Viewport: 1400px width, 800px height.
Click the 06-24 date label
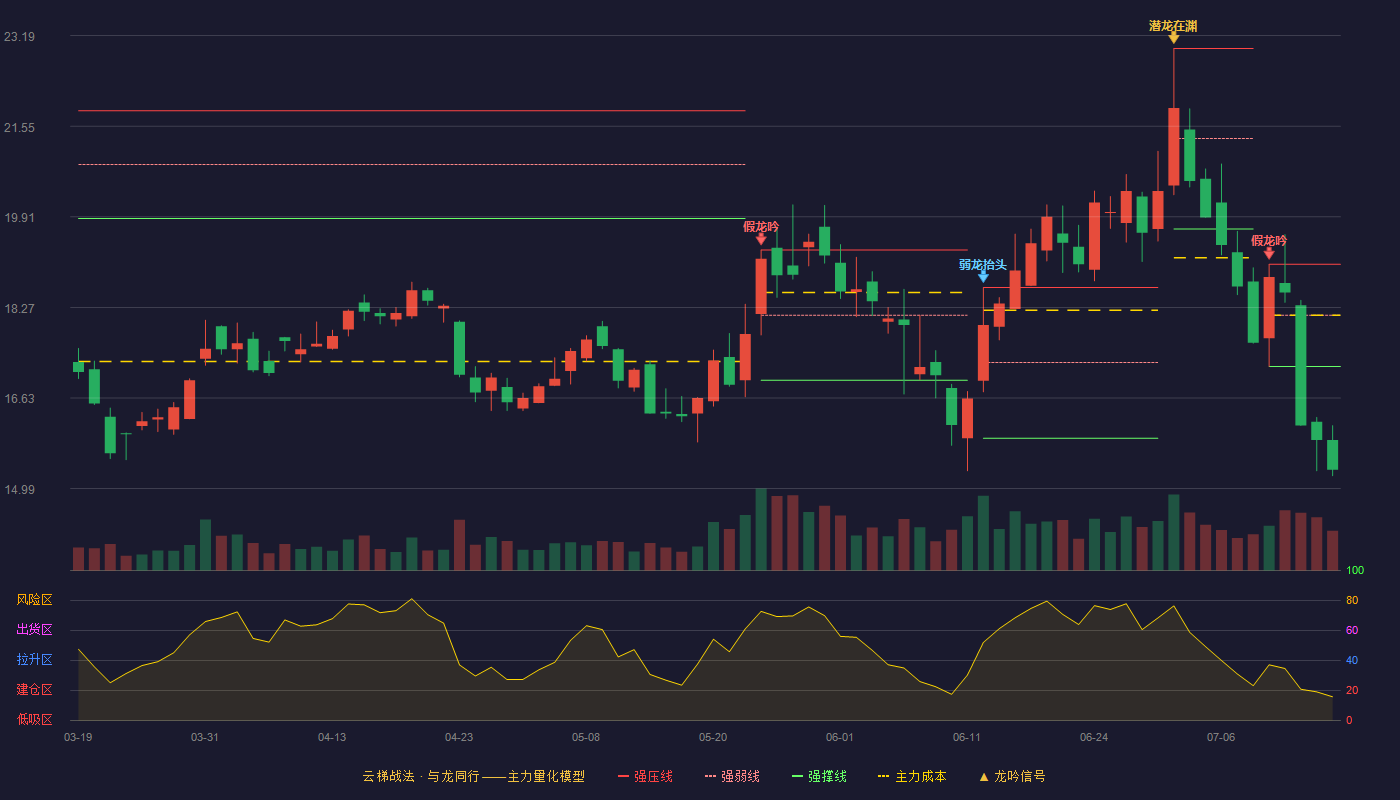(x=1094, y=737)
